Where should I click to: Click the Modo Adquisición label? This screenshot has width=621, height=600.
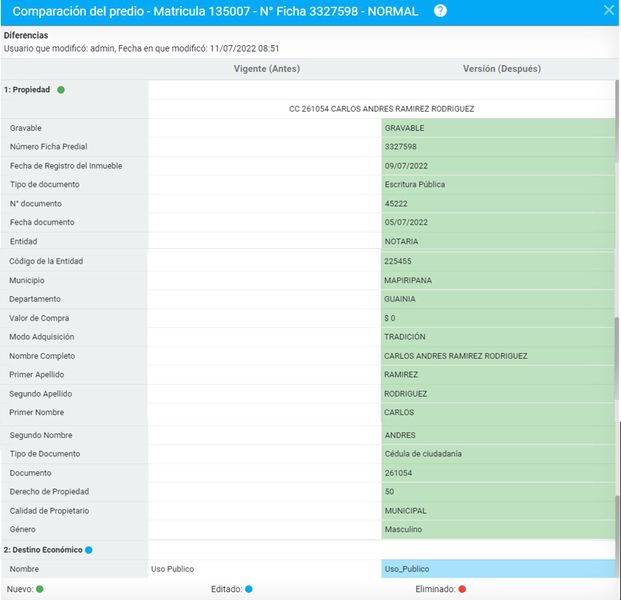click(x=42, y=337)
